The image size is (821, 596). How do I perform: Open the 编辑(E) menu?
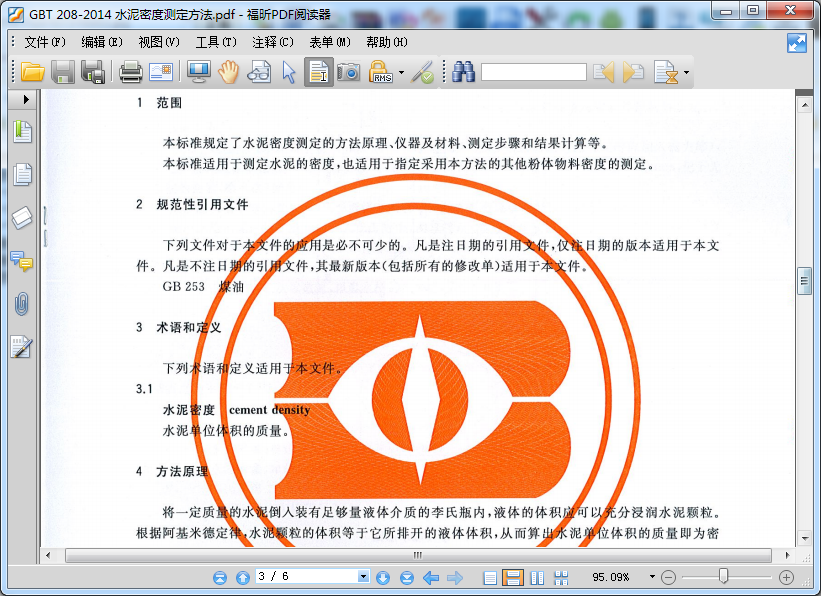pyautogui.click(x=102, y=42)
